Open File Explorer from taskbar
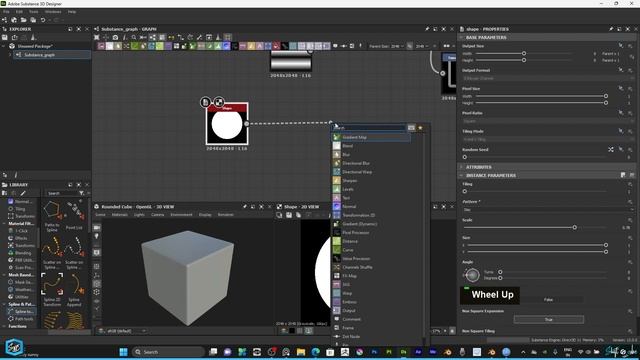 pos(301,352)
